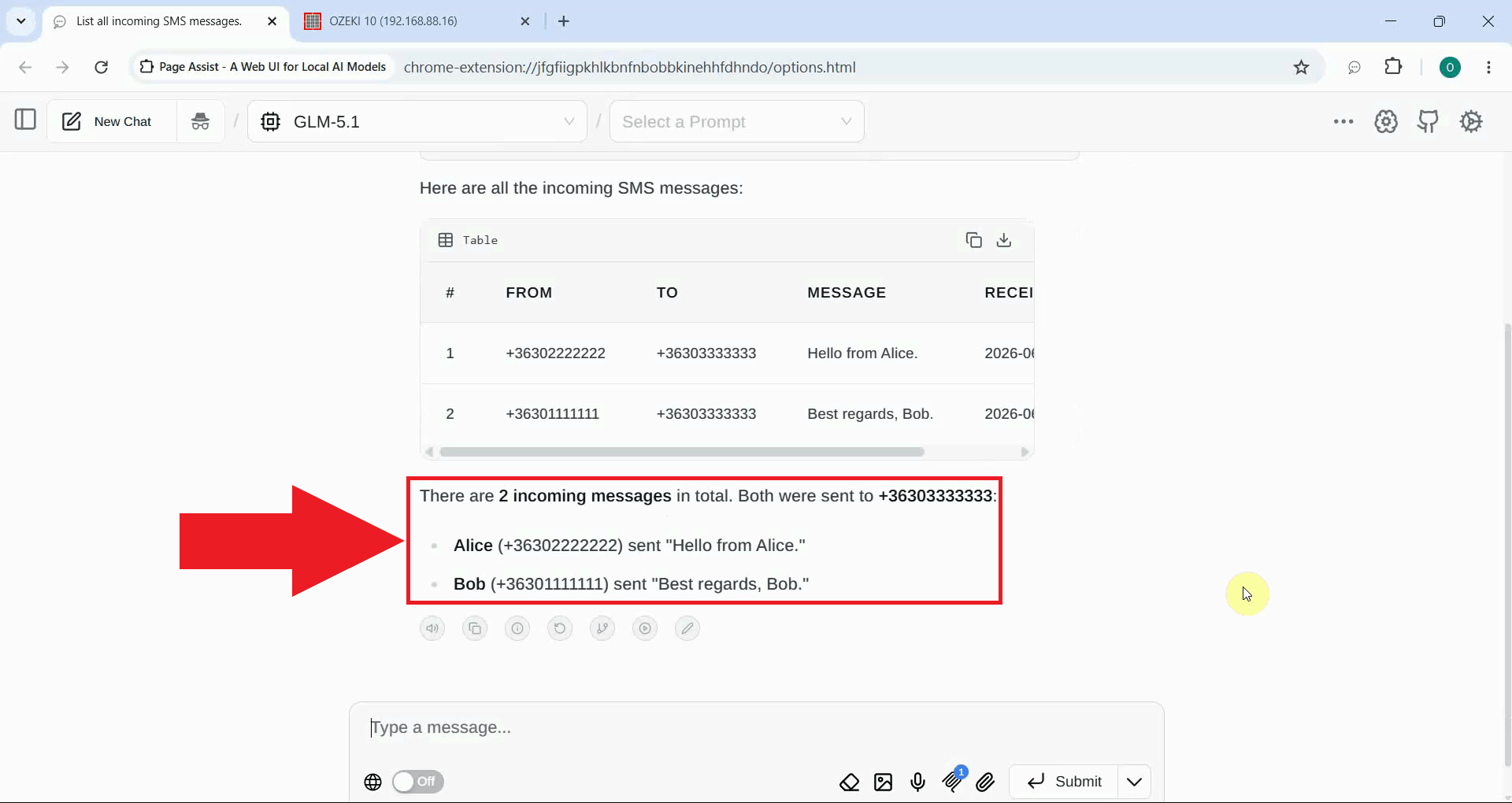
Task: Submit the message
Action: pos(1064,782)
